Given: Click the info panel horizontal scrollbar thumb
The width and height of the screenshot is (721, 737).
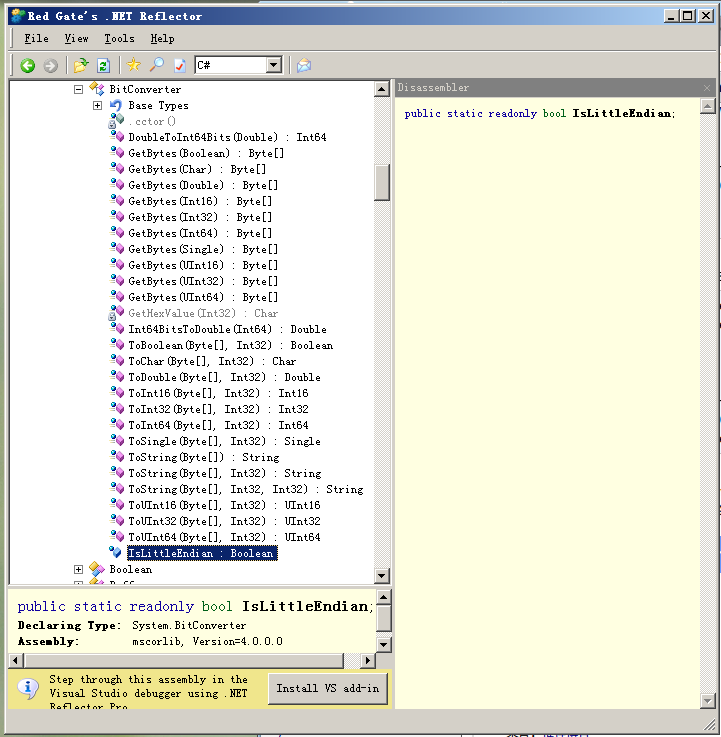Looking at the screenshot, I should [184, 660].
